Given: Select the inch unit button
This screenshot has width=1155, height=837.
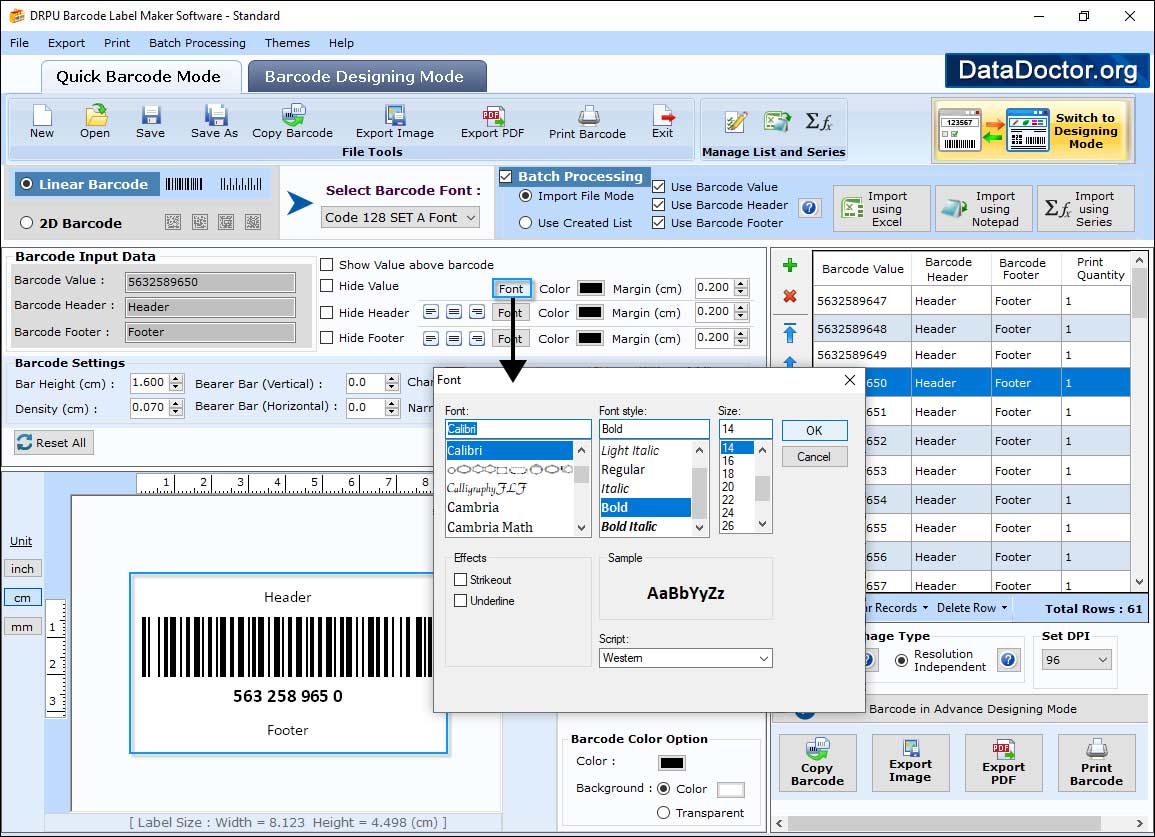Looking at the screenshot, I should [x=22, y=569].
